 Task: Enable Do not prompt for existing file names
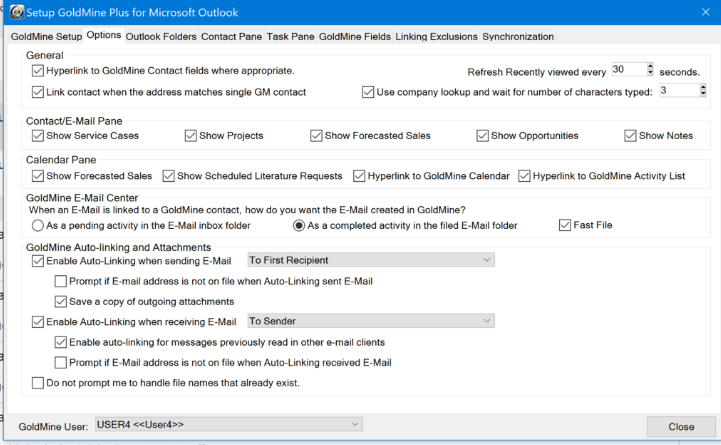point(38,382)
